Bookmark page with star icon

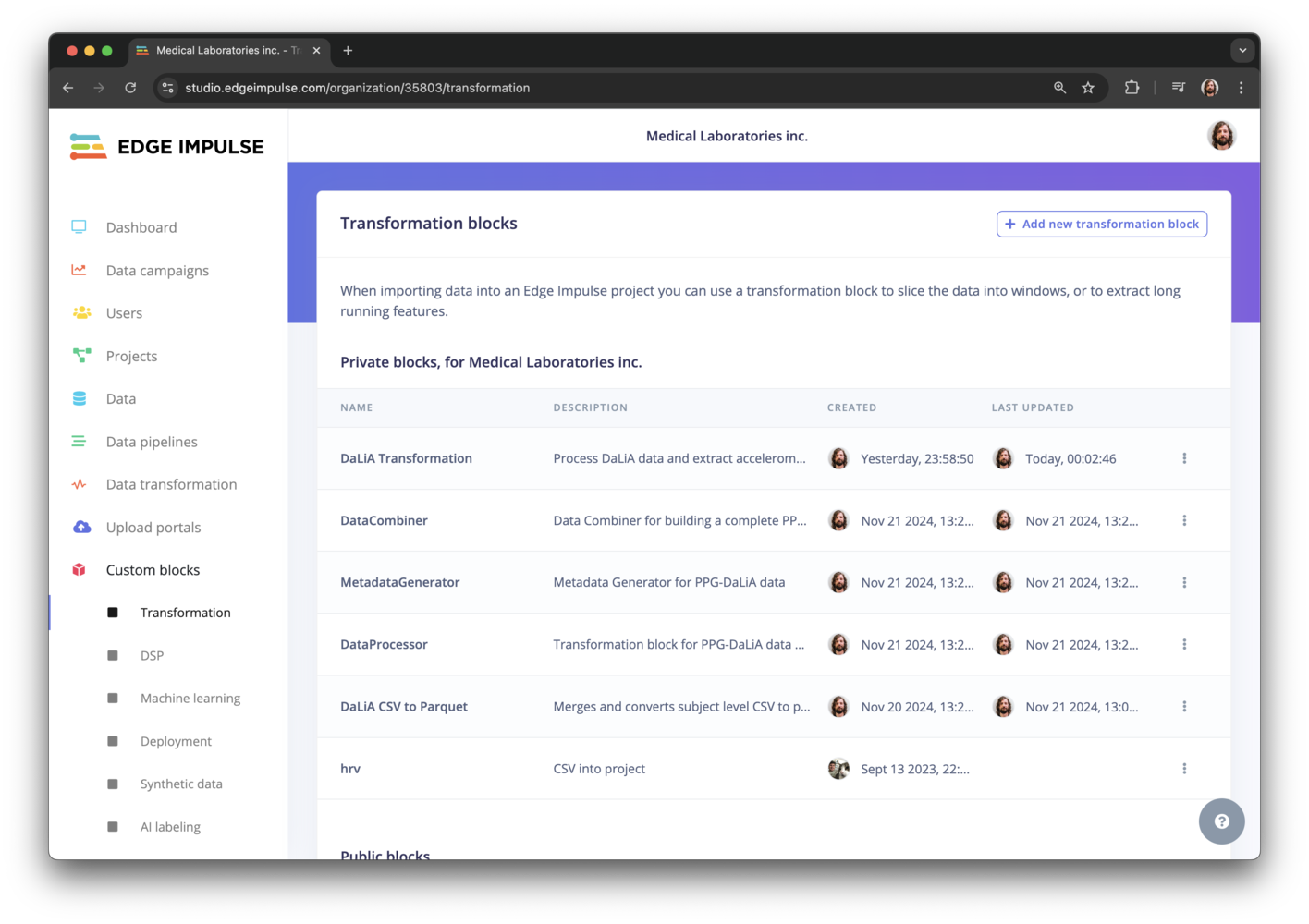[1088, 88]
